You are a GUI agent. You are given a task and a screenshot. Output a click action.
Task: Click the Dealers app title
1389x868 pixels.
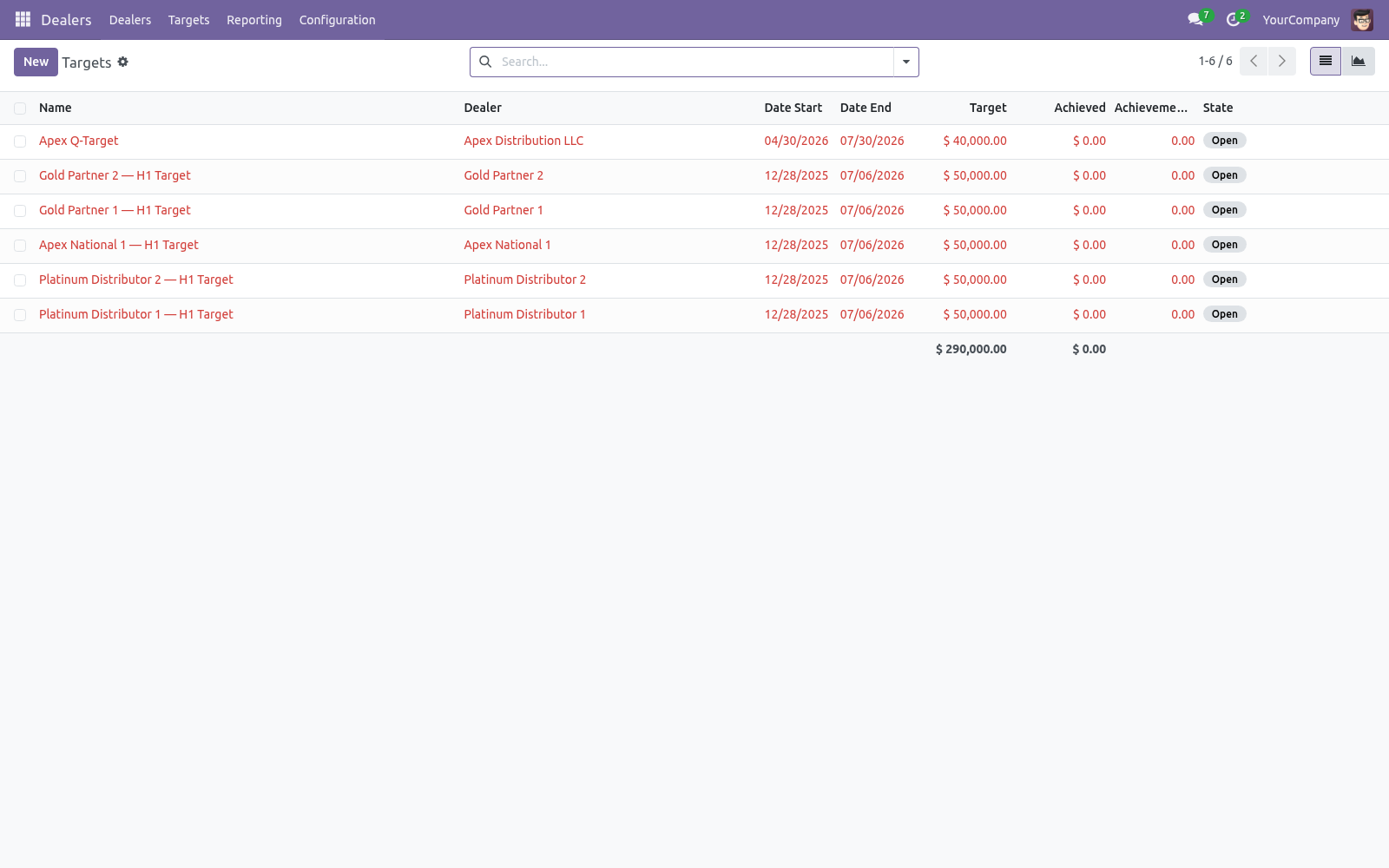pos(66,20)
